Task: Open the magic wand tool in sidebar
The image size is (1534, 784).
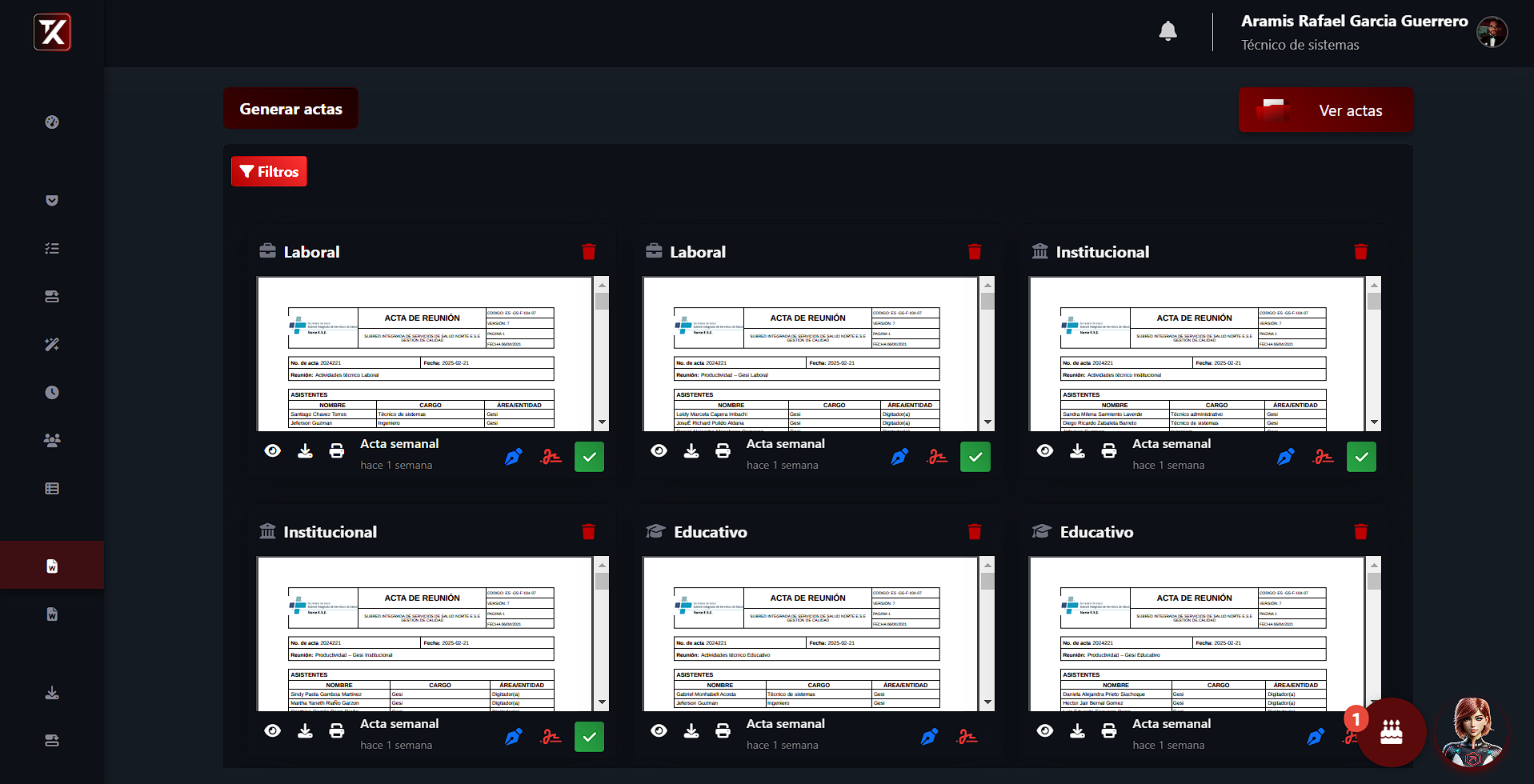Action: pyautogui.click(x=51, y=344)
